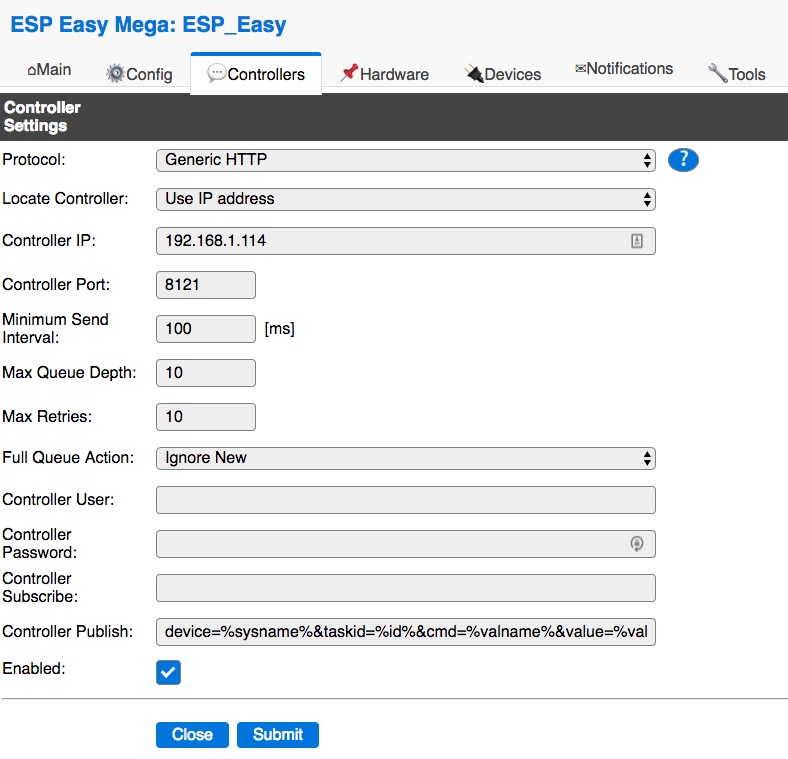This screenshot has height=759, width=788.
Task: Open the Notifications tab
Action: [x=624, y=68]
